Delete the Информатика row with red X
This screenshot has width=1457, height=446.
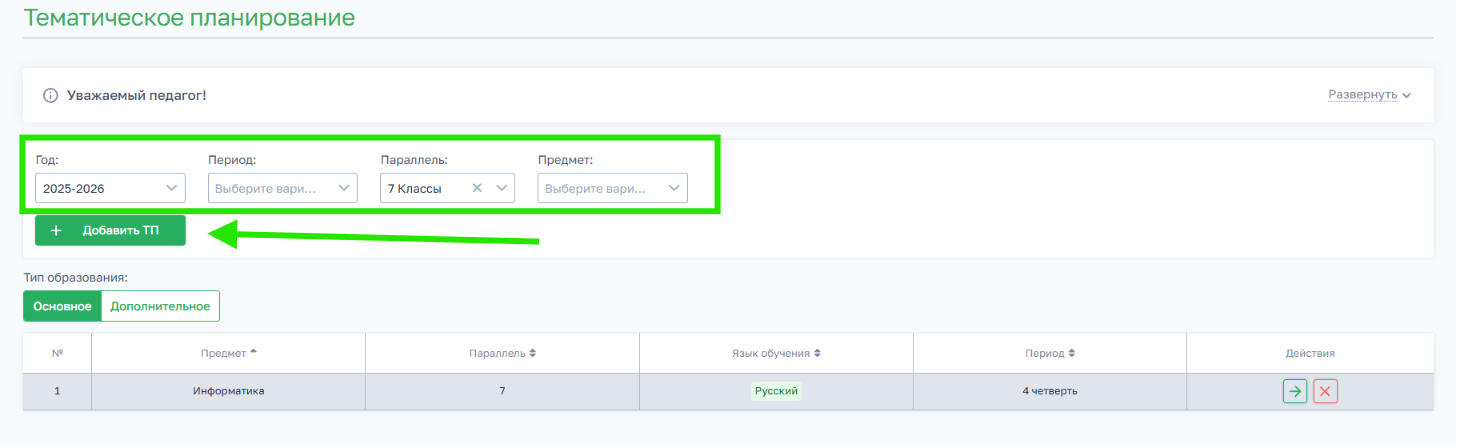coord(1326,391)
